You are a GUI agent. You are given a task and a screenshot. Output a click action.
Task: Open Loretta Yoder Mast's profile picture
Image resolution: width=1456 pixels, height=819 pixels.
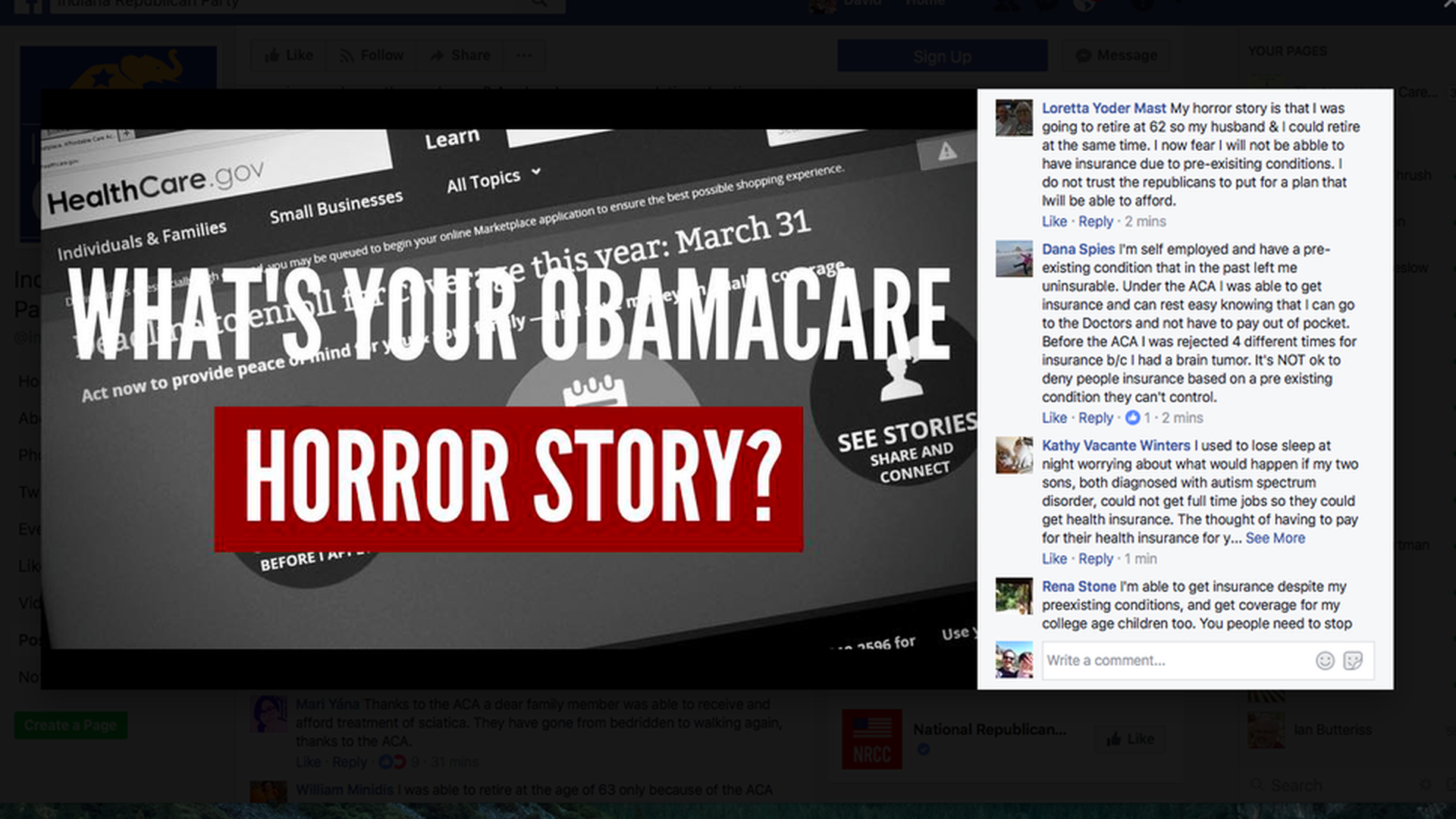[x=1014, y=118]
